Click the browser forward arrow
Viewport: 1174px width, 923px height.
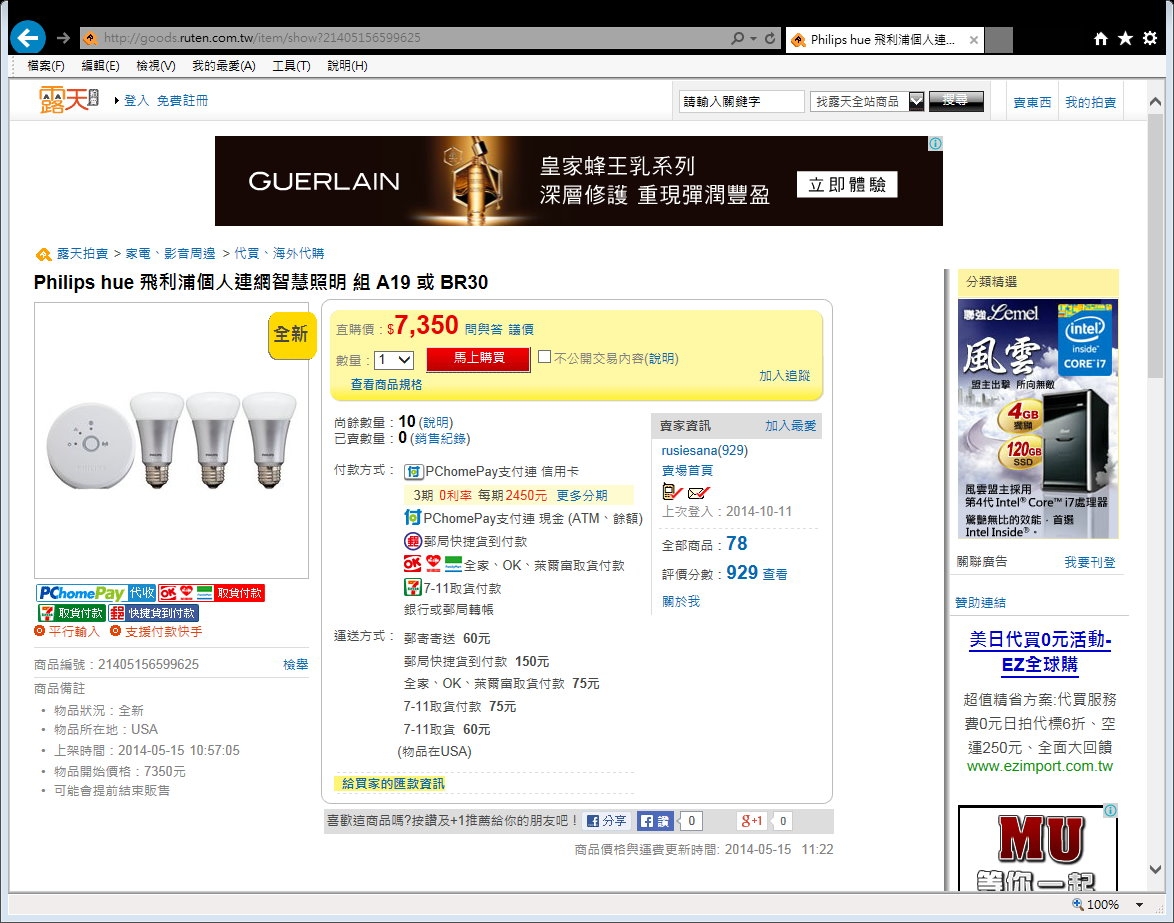point(63,37)
